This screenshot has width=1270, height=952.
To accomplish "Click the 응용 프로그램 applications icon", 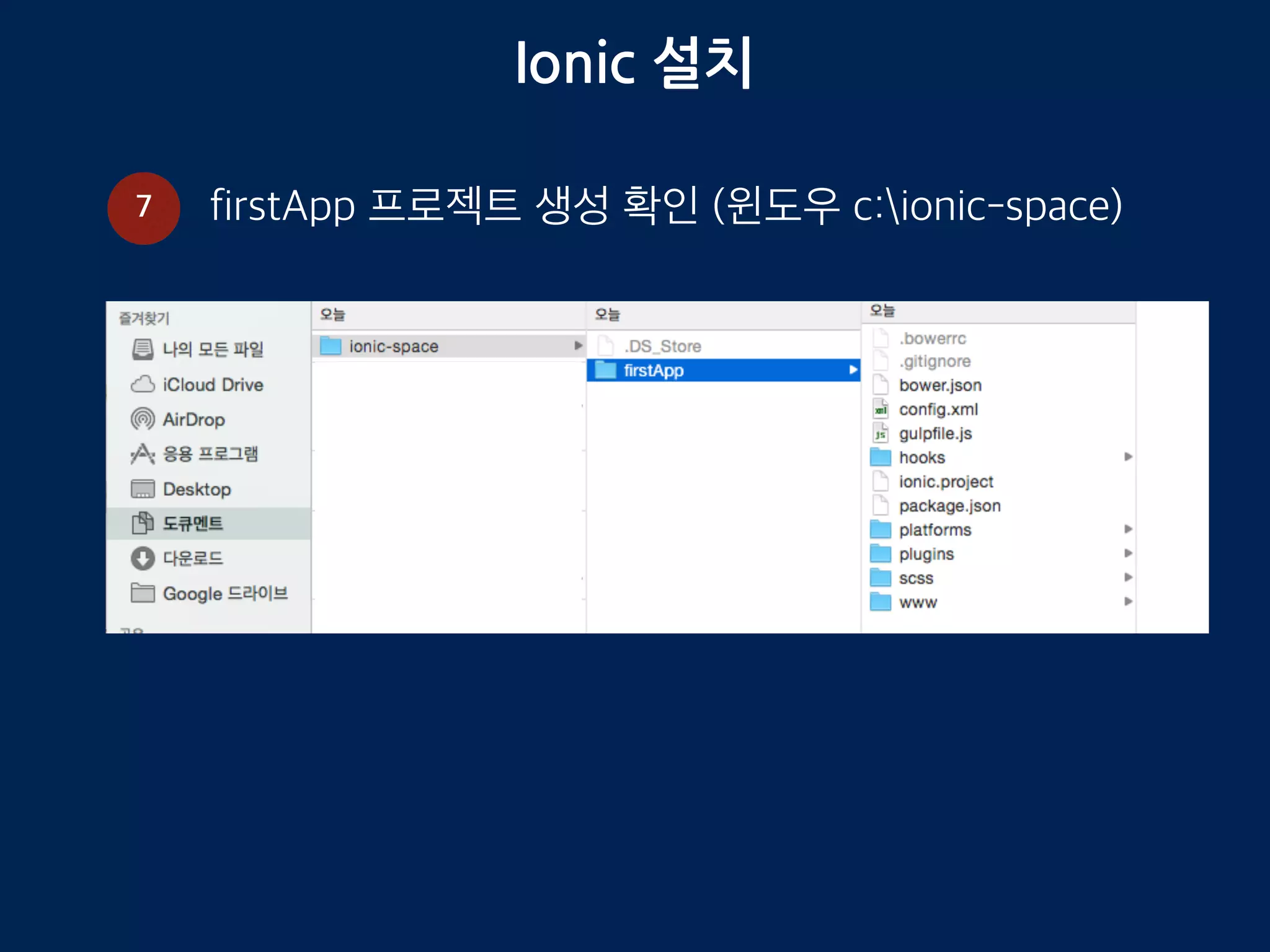I will [143, 454].
